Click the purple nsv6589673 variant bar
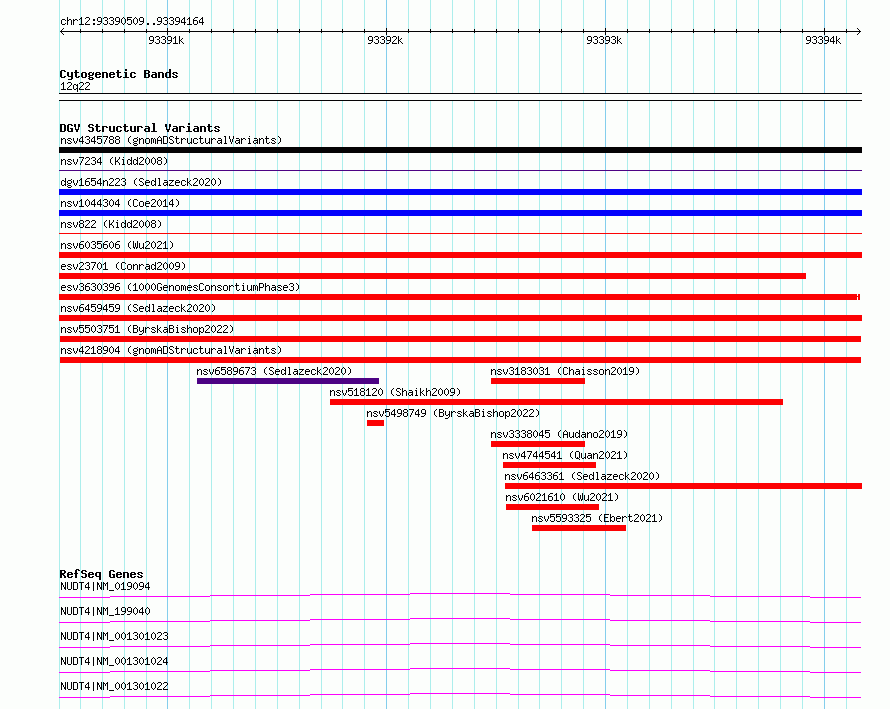The height and width of the screenshot is (709, 890). pyautogui.click(x=288, y=381)
